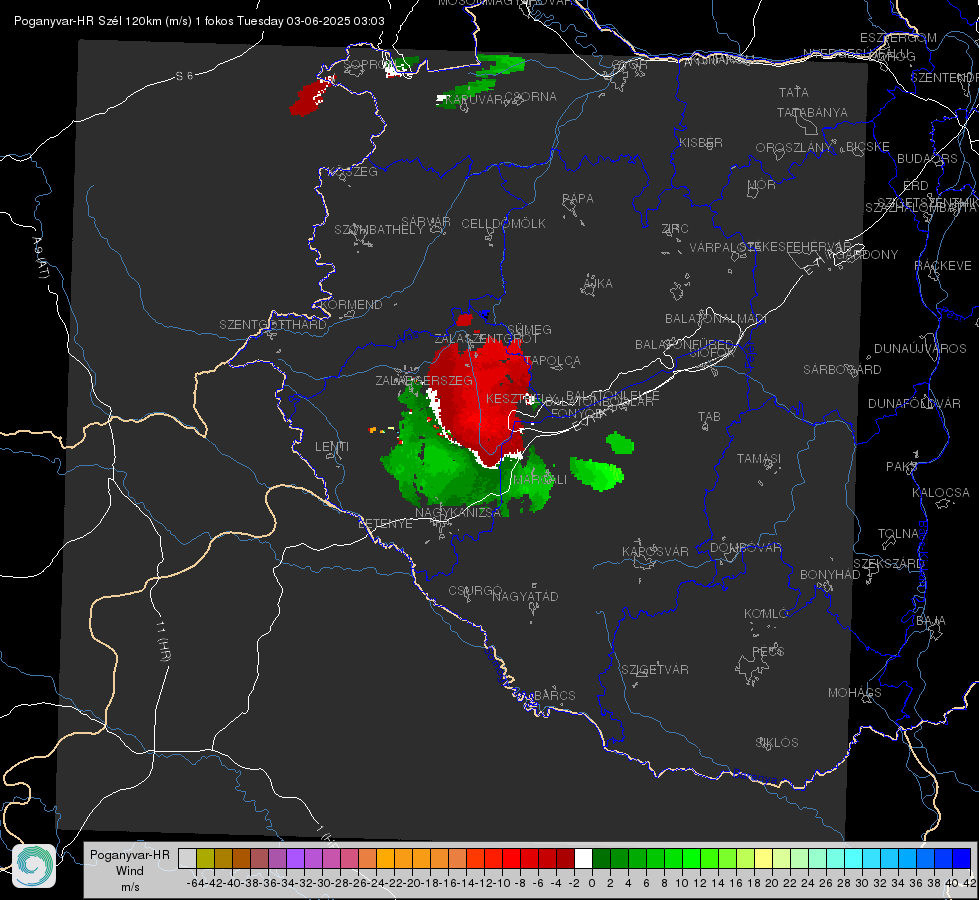Click the KAPOSVAR city label

[x=655, y=551]
